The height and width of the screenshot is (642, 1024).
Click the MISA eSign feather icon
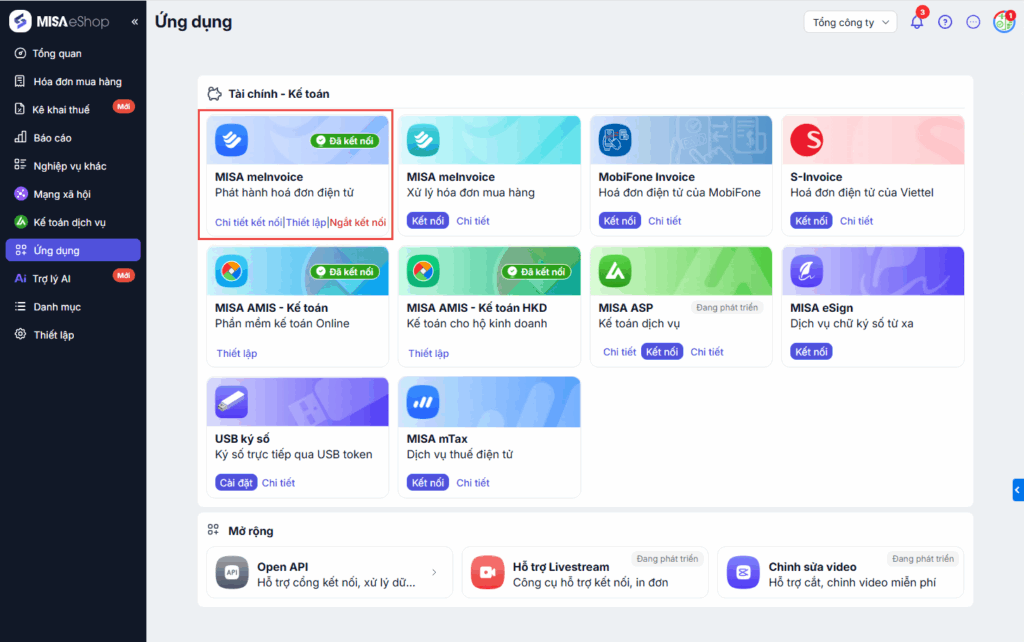(807, 270)
